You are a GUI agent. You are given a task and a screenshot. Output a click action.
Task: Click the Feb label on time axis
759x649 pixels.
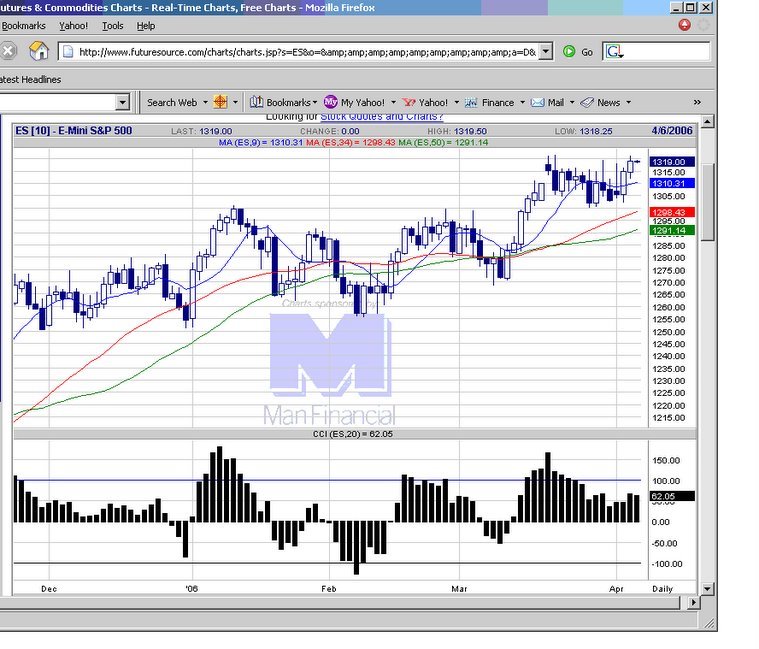pyautogui.click(x=329, y=589)
